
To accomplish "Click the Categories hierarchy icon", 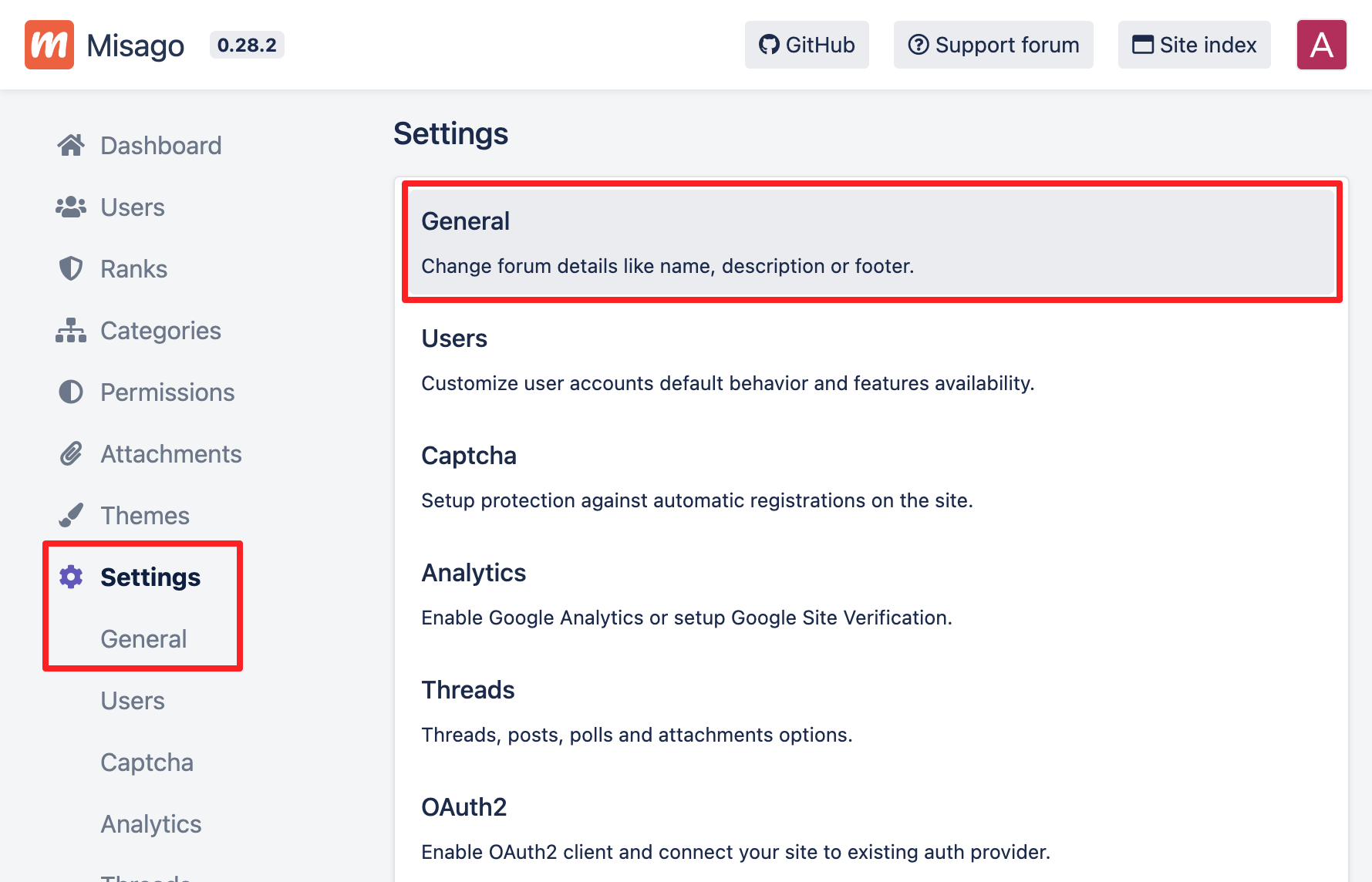I will pyautogui.click(x=71, y=330).
